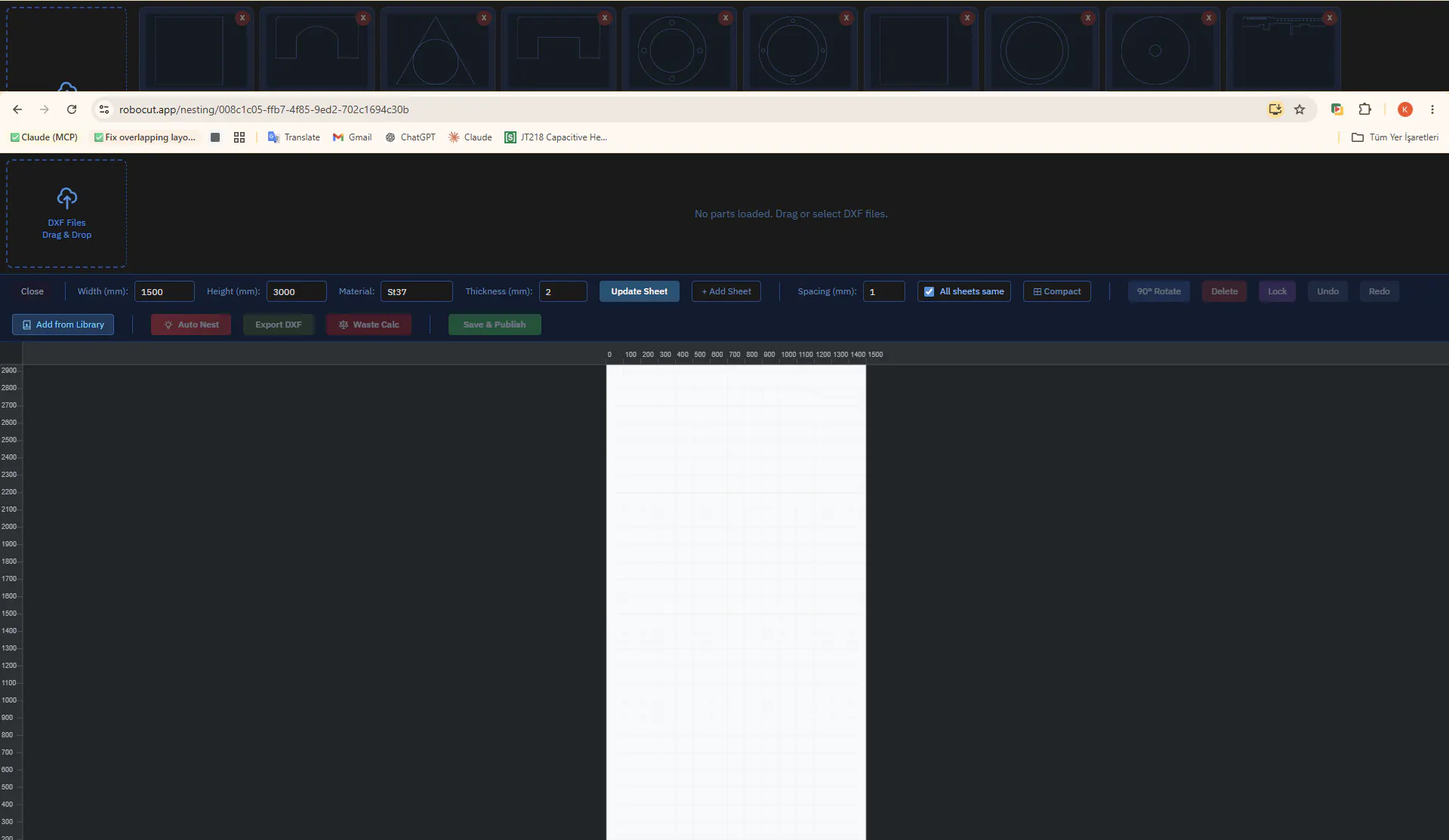Open the Waste Calc tool
The image size is (1449, 840).
(x=368, y=325)
